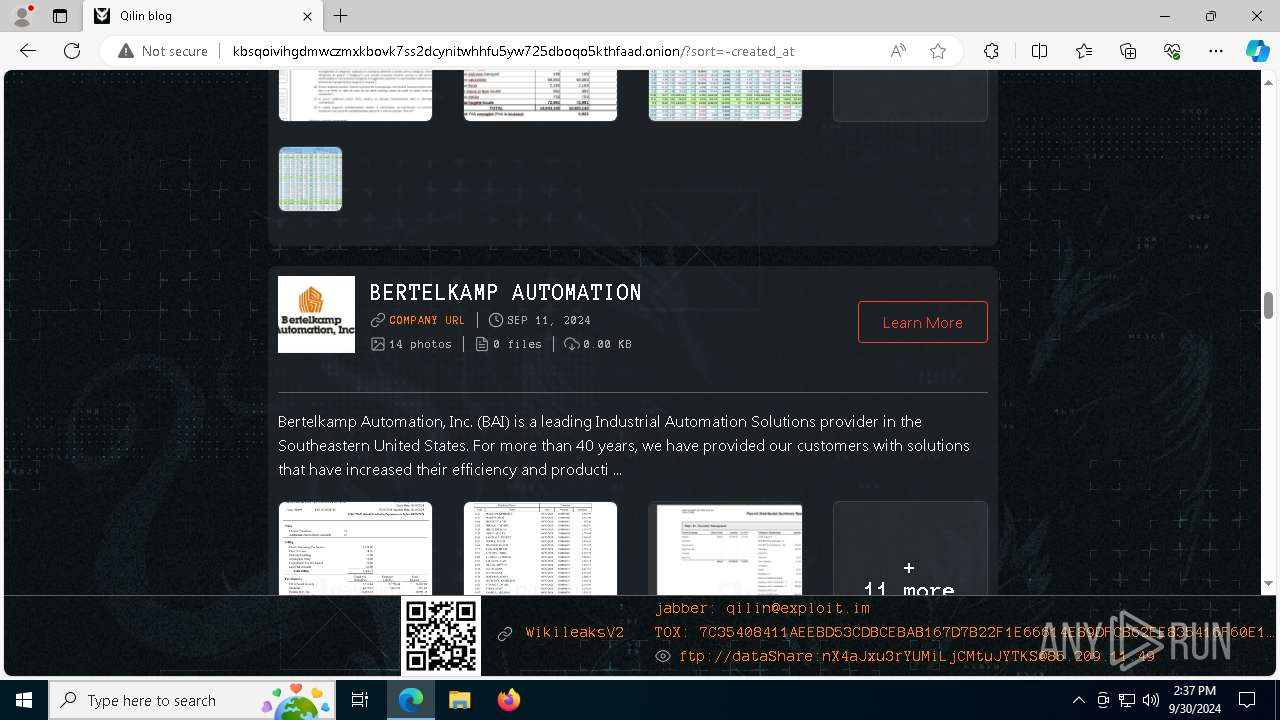Open first Bertelkamp document thumbnail

pos(355,548)
